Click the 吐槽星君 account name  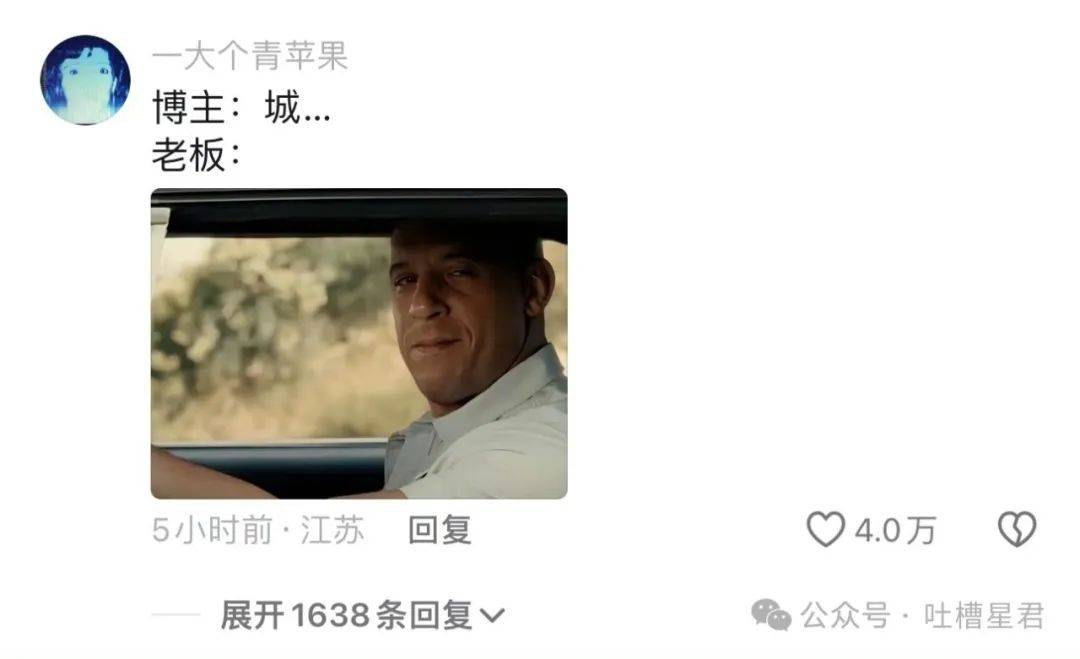pos(984,616)
